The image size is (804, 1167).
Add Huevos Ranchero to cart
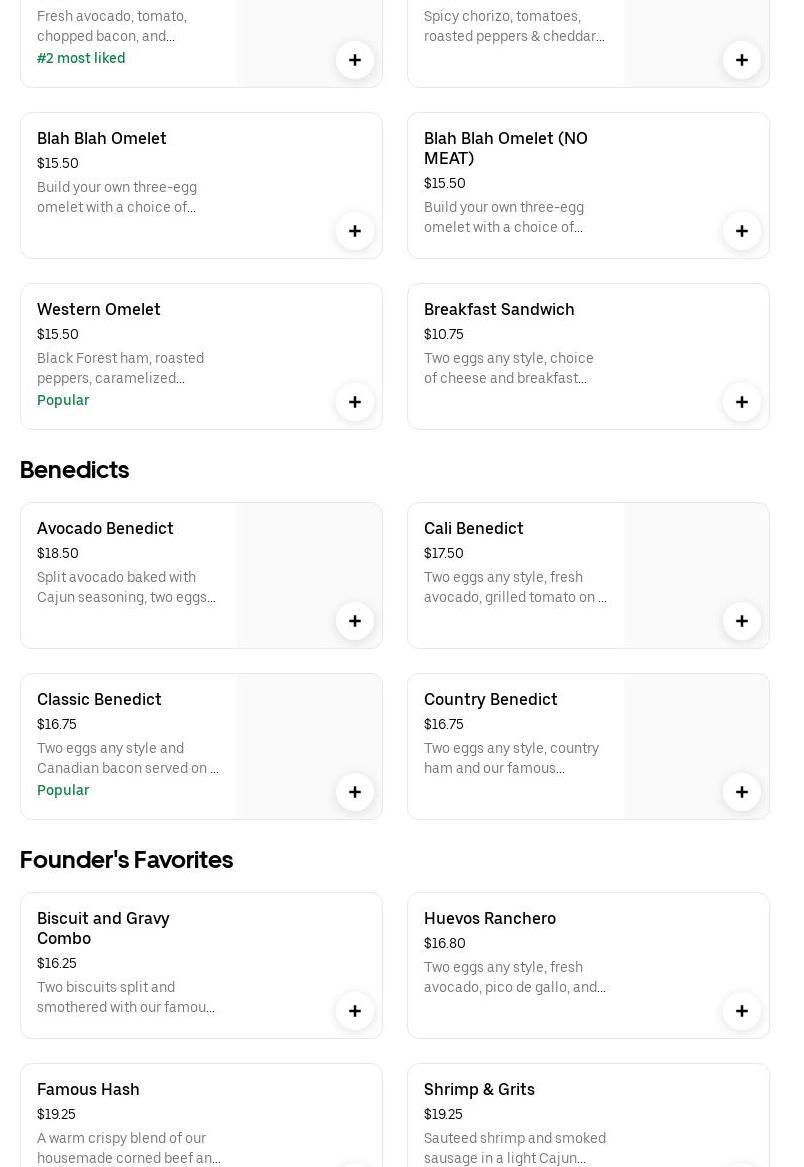click(742, 1011)
